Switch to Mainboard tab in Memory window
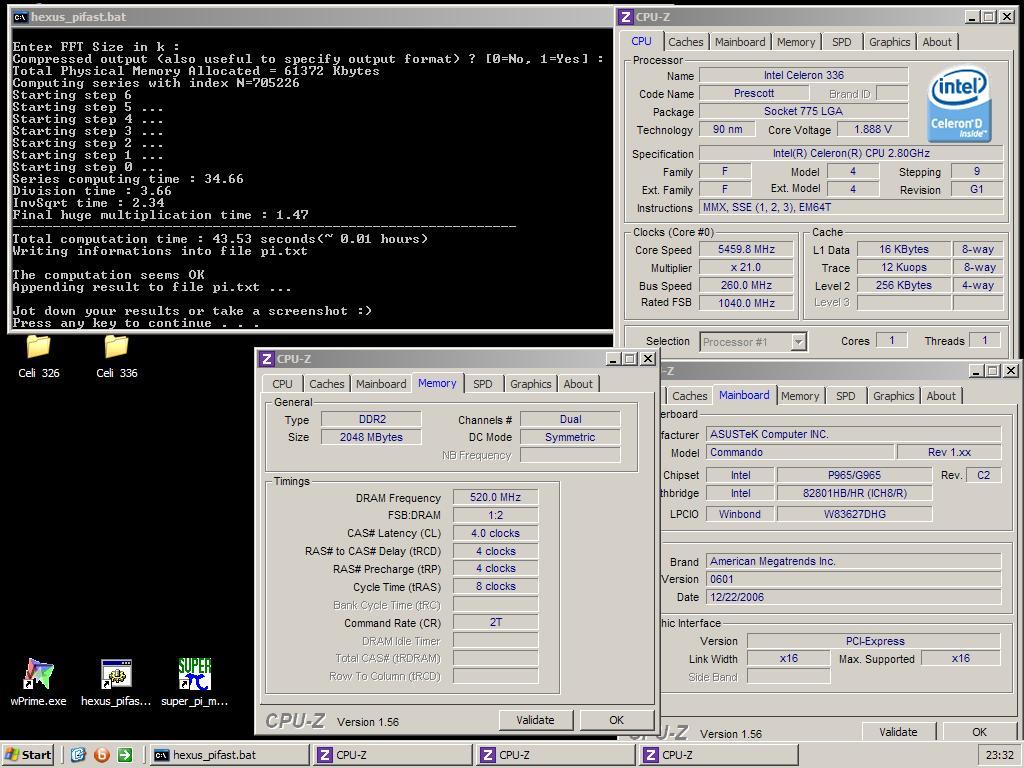This screenshot has height=768, width=1024. tap(381, 384)
